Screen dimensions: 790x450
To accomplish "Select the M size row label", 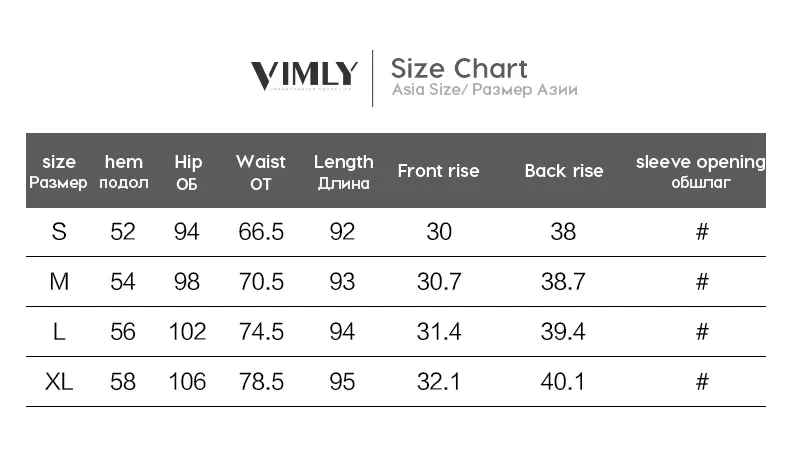I will (59, 282).
